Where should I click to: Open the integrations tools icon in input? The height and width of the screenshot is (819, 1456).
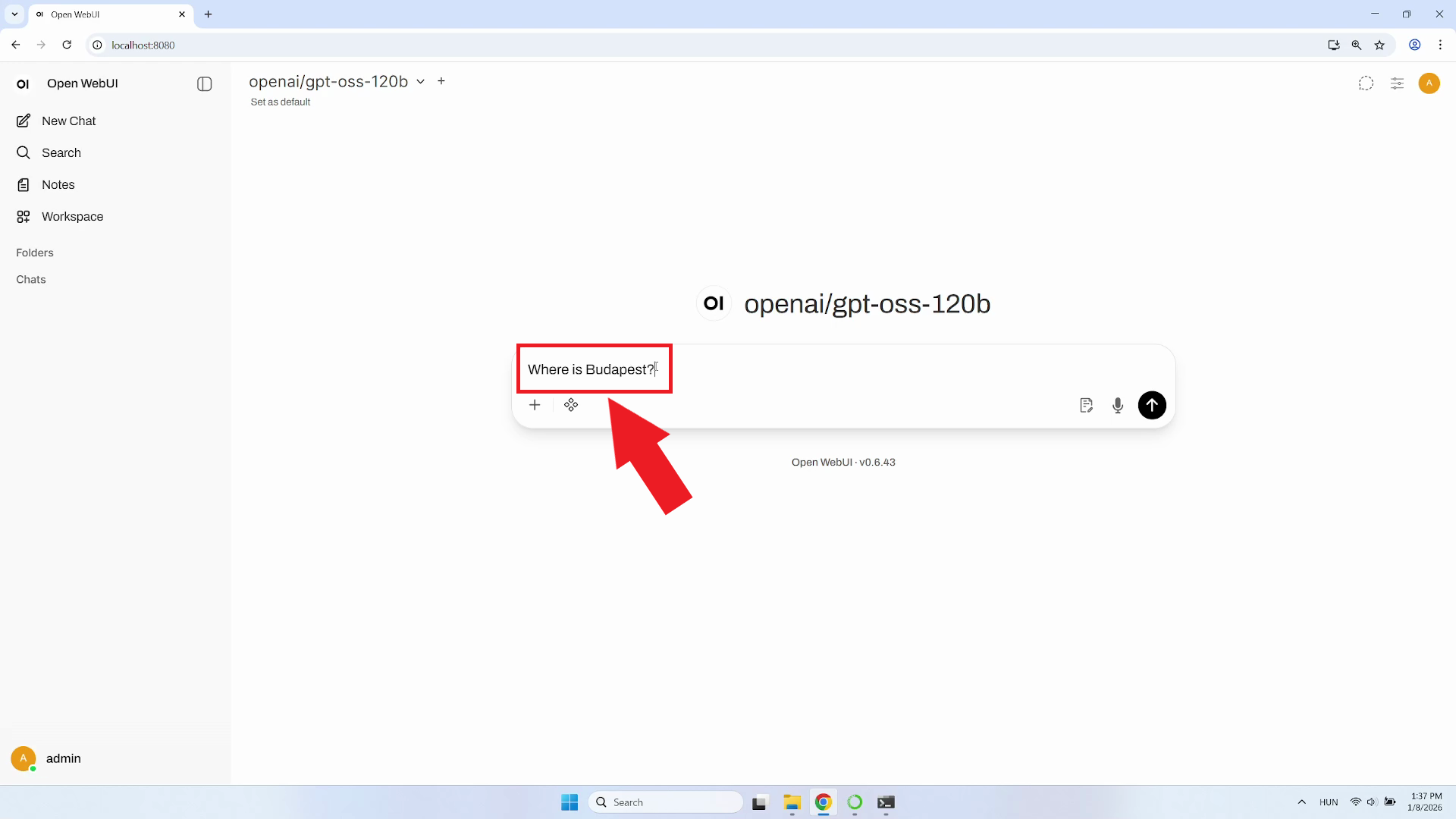571,405
